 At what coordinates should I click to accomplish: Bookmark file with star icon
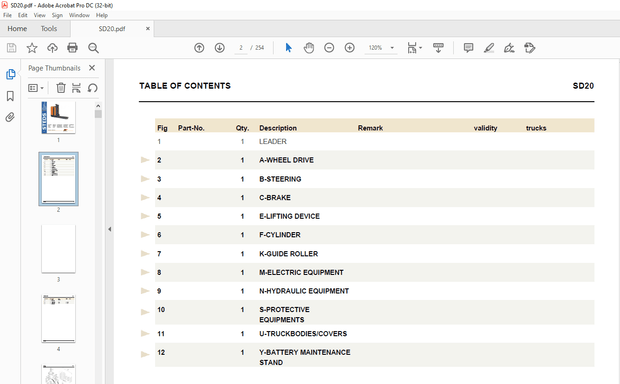pos(32,48)
